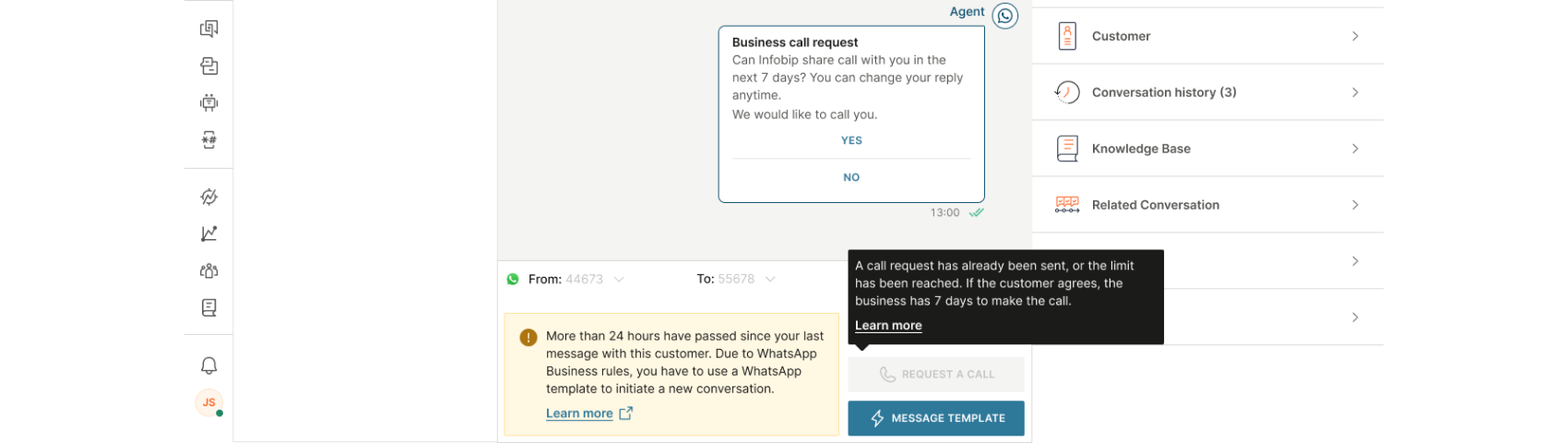Open the JS user avatar
This screenshot has height=443, width=1568.
click(209, 402)
